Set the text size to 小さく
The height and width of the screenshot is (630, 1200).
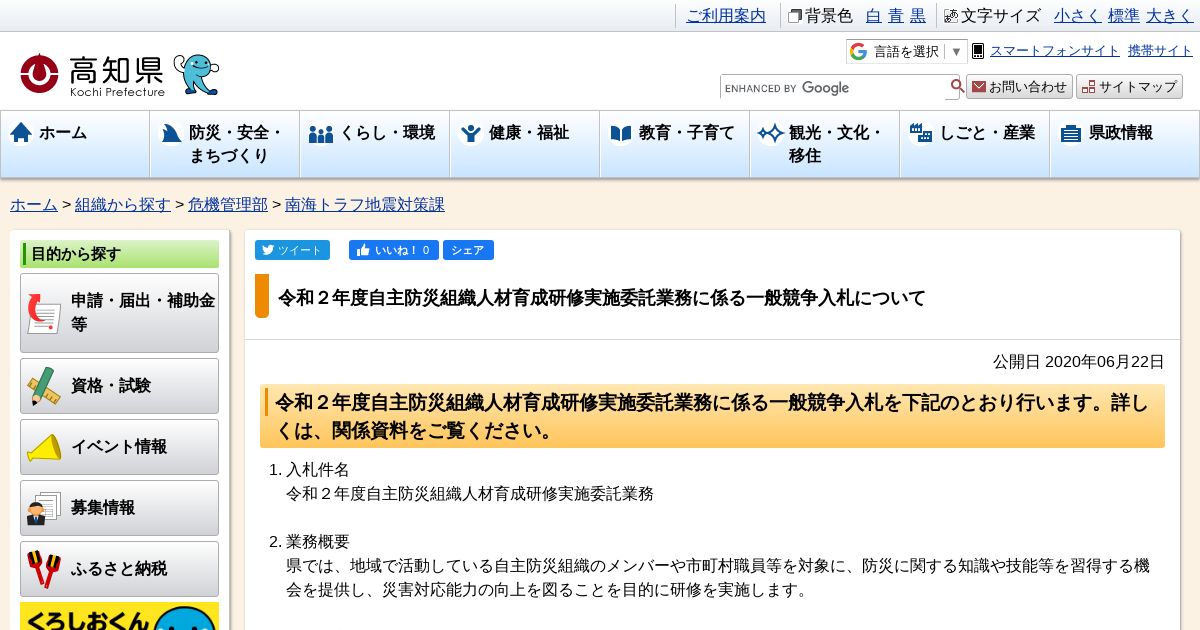[x=1078, y=15]
